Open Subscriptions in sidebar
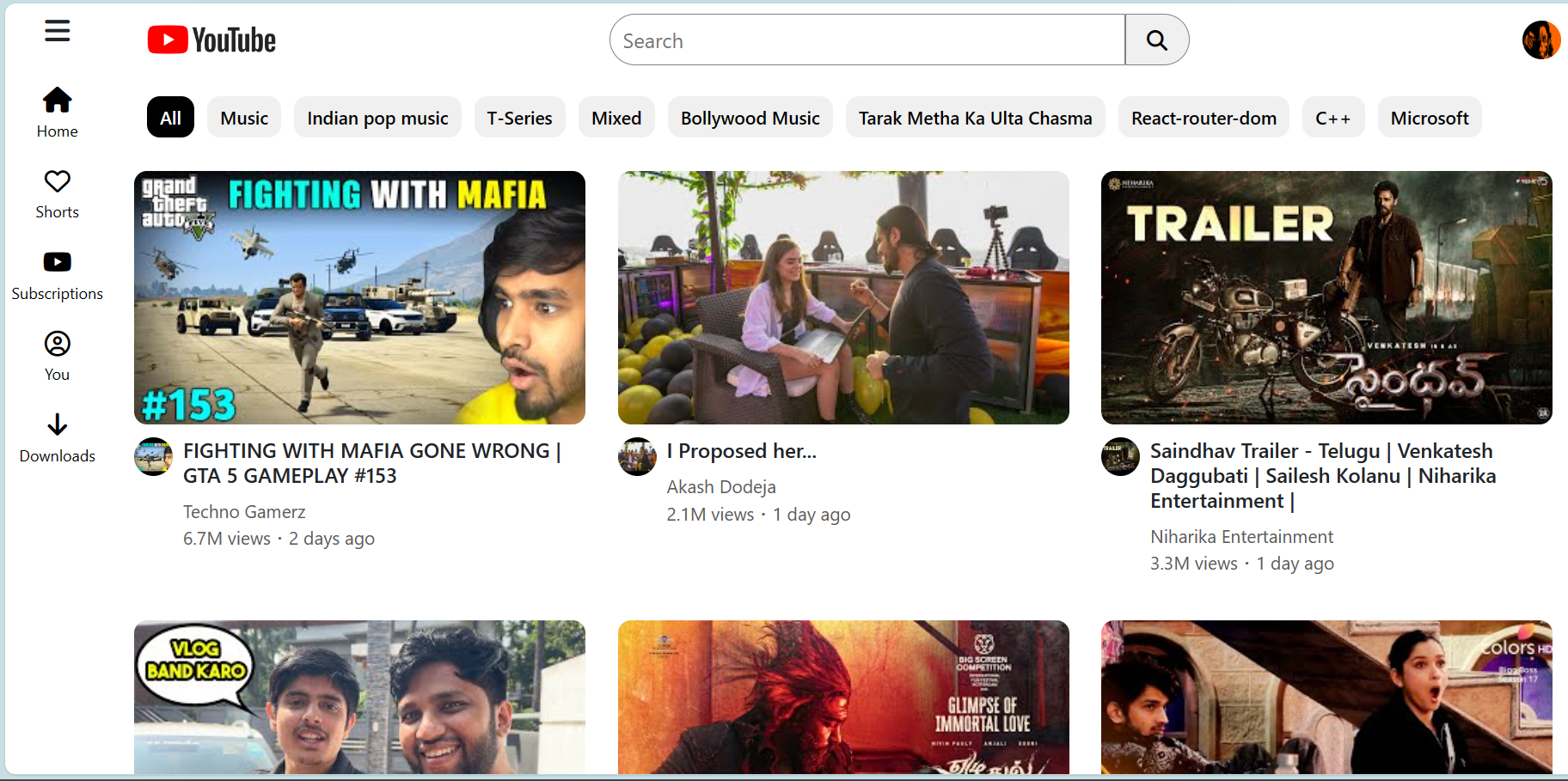Image resolution: width=1568 pixels, height=781 pixels. coord(58,276)
